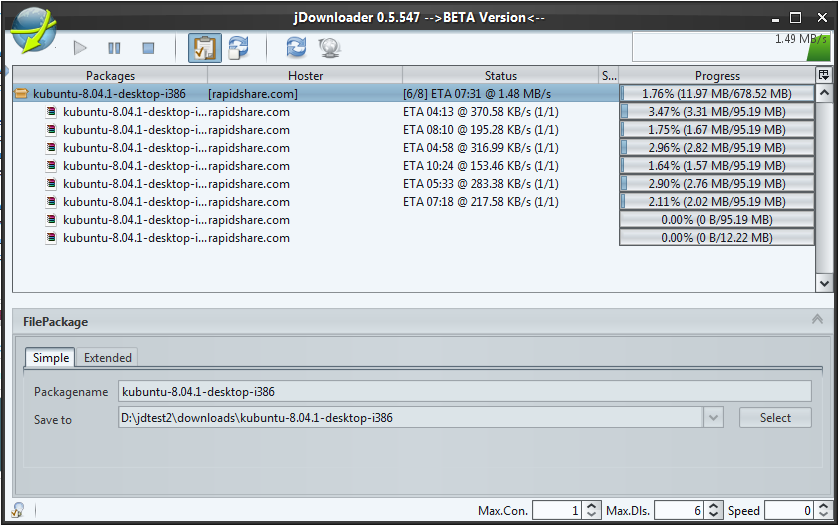This screenshot has width=838, height=525.
Task: Click the Select button for save folder
Action: point(775,418)
